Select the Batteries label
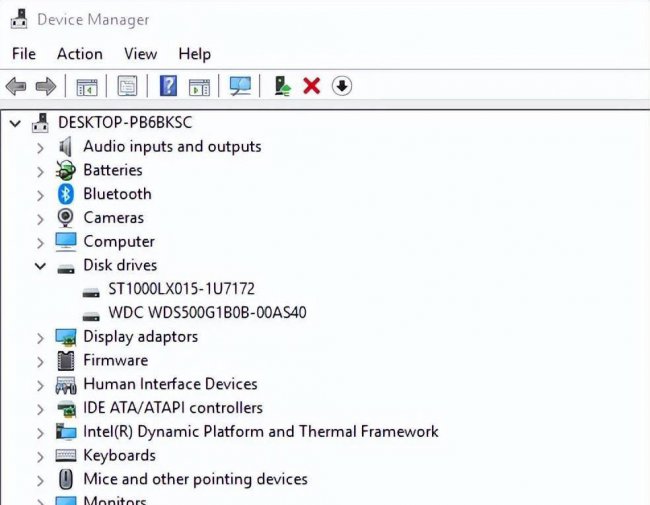 coord(113,170)
